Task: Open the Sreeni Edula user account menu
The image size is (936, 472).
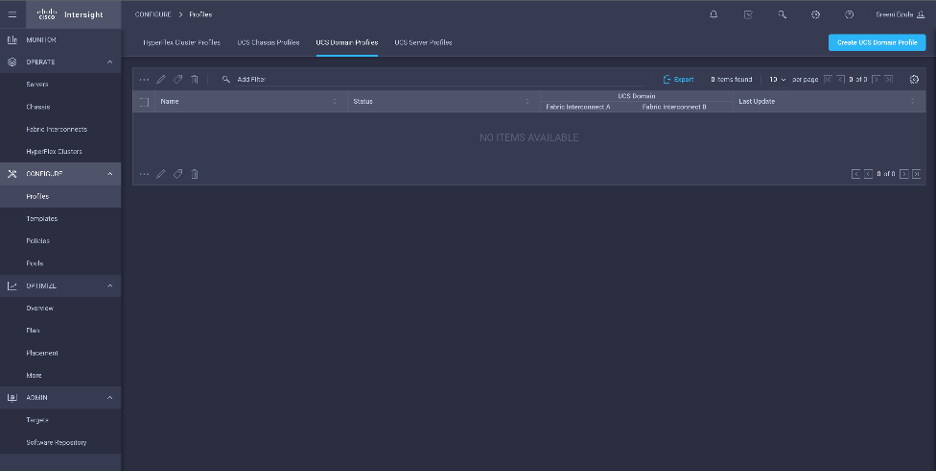Action: (x=900, y=14)
